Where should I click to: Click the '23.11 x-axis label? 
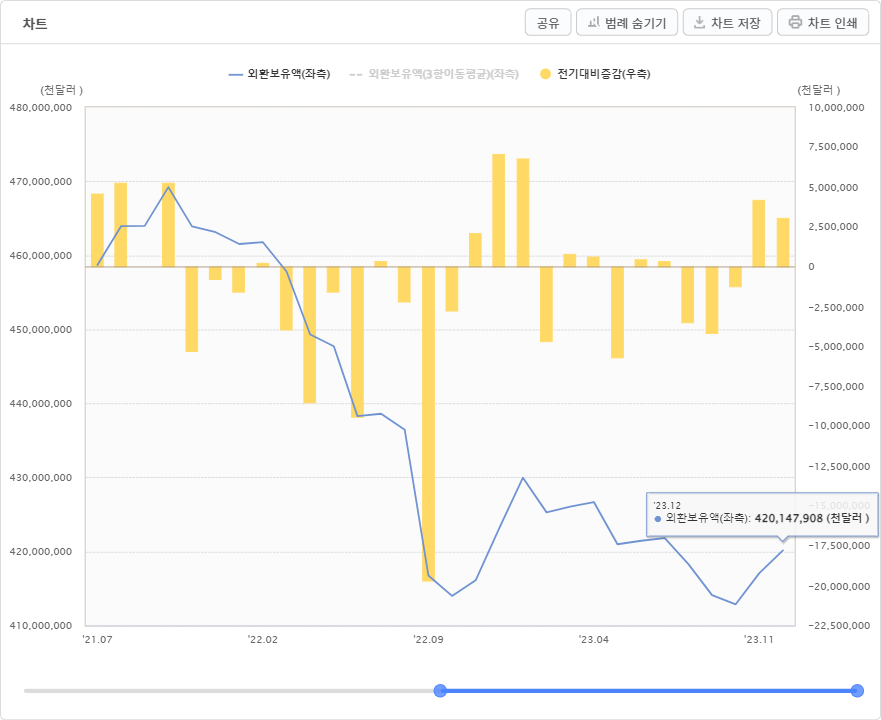759,640
